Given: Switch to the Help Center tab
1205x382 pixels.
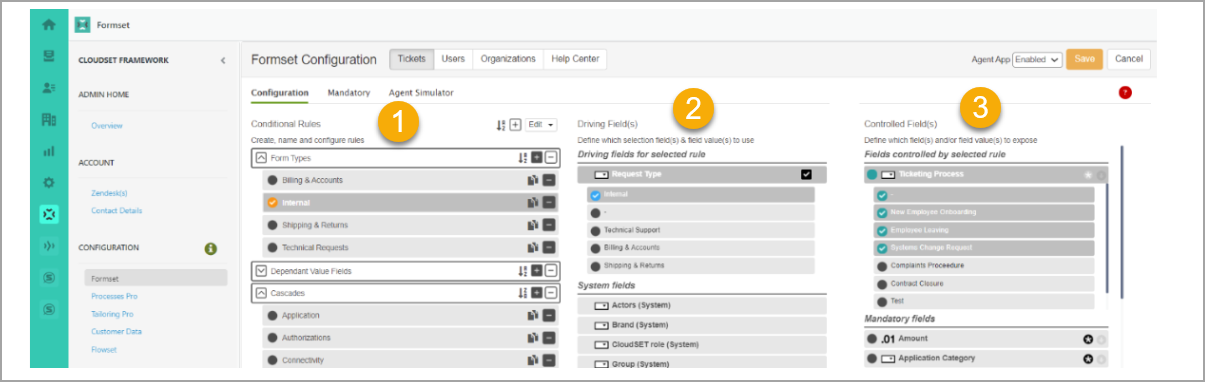Looking at the screenshot, I should tap(575, 59).
